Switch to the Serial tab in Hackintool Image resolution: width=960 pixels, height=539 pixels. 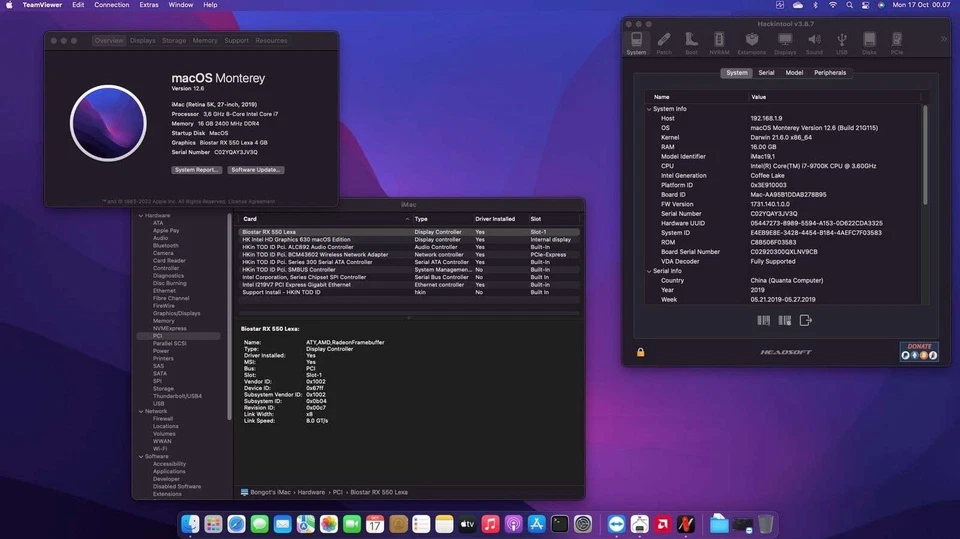[766, 73]
